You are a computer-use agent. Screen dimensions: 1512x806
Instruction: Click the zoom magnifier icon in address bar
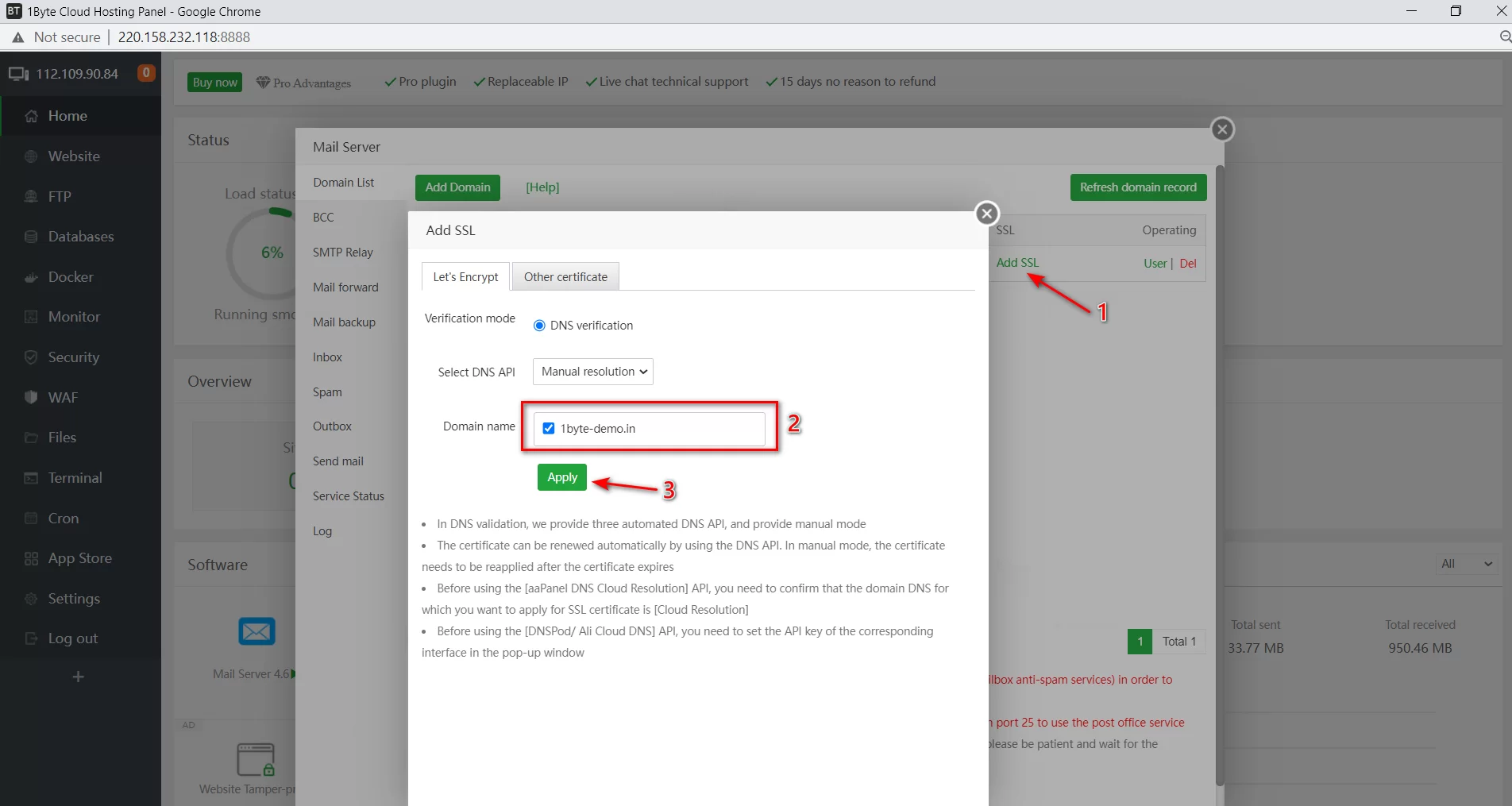click(1504, 37)
